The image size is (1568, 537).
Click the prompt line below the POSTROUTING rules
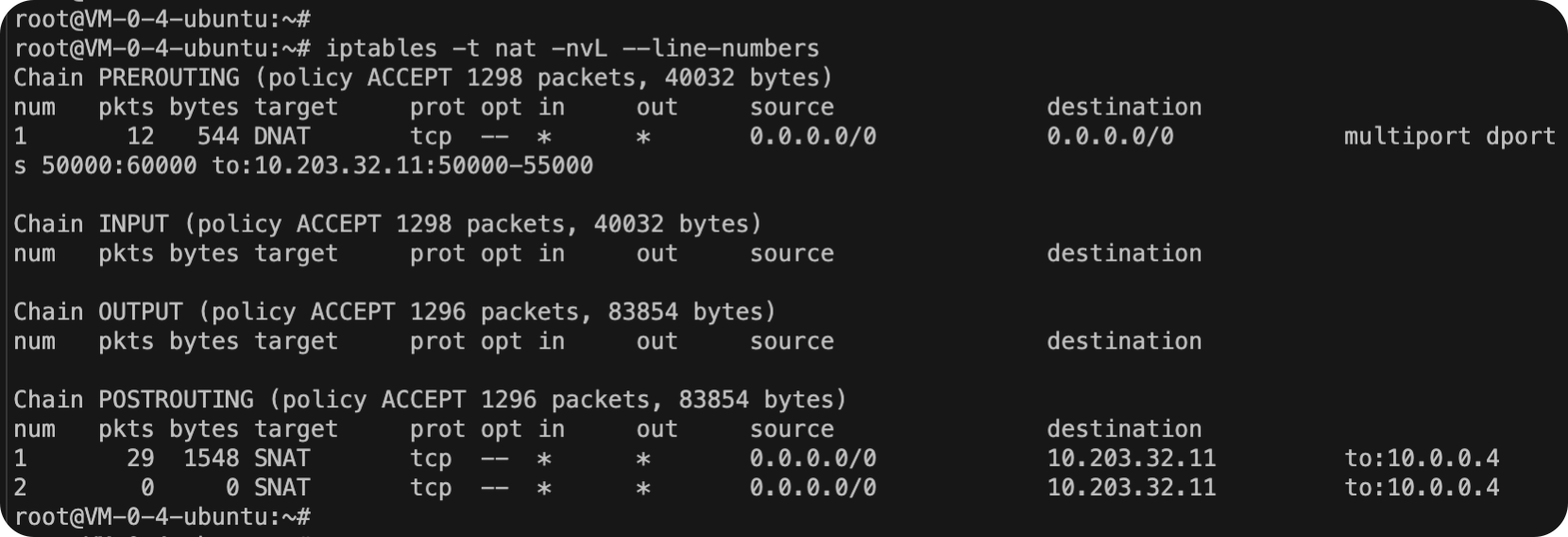162,517
